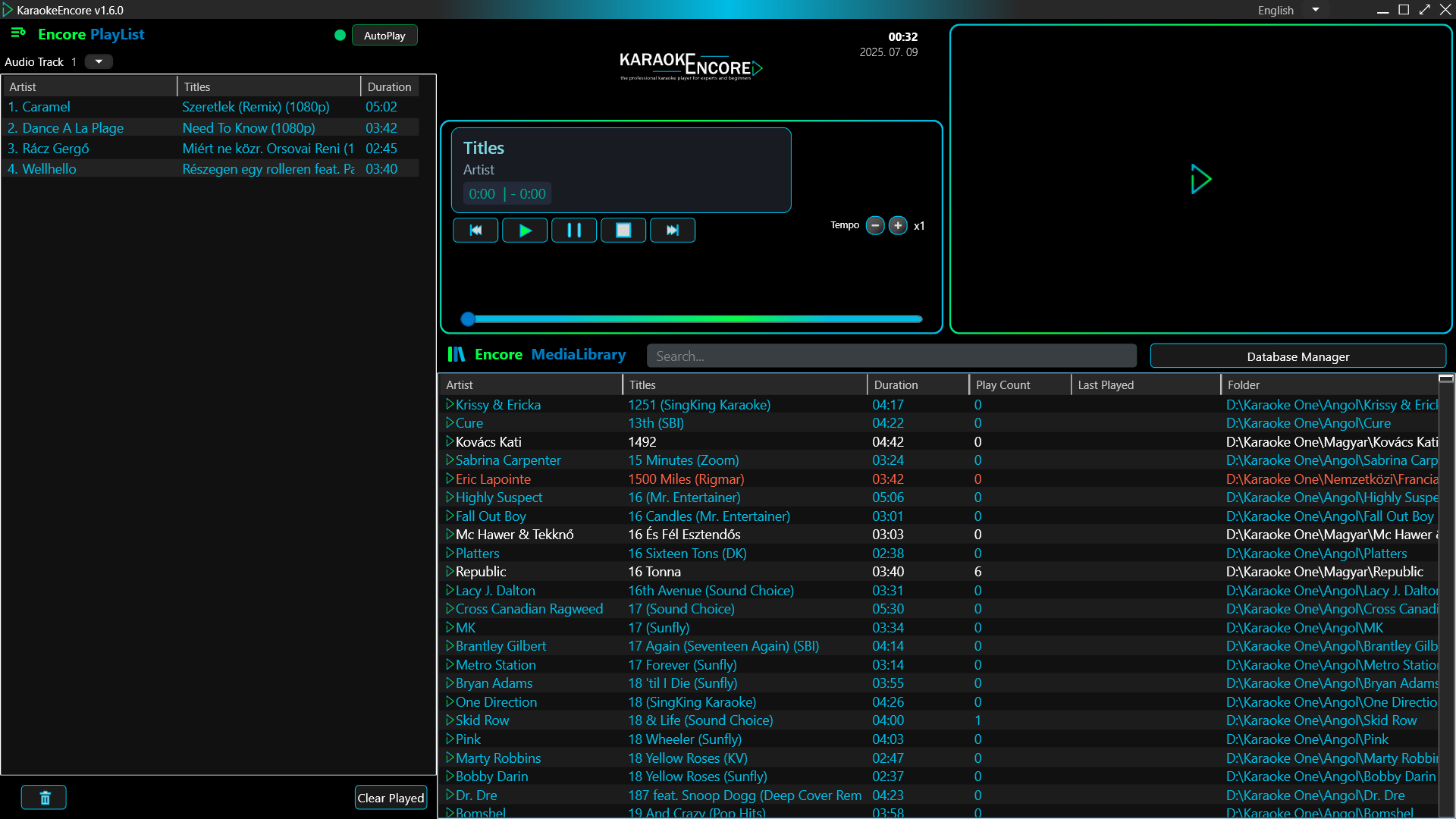Screen dimensions: 1456x819
Task: Select playlist item 3. Rácz Gergő
Action: (210, 149)
